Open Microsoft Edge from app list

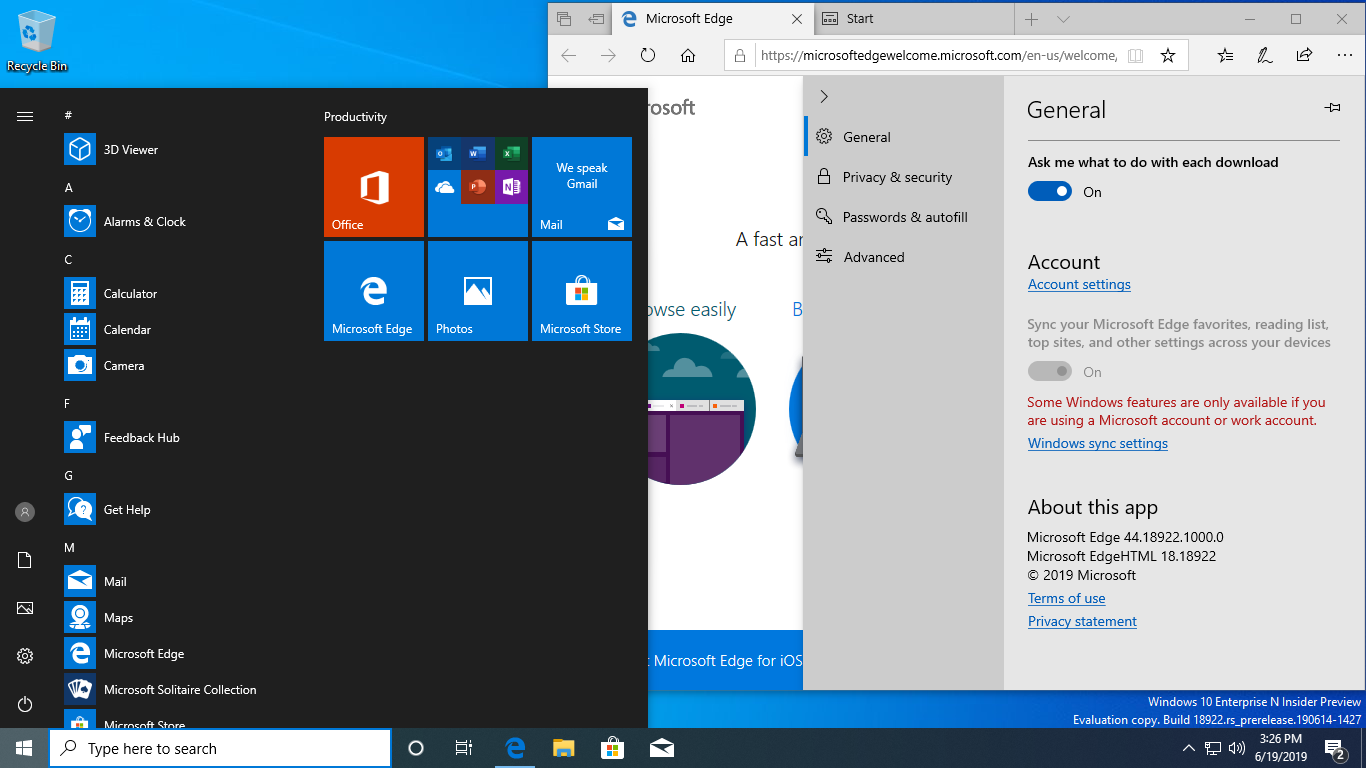coord(180,654)
